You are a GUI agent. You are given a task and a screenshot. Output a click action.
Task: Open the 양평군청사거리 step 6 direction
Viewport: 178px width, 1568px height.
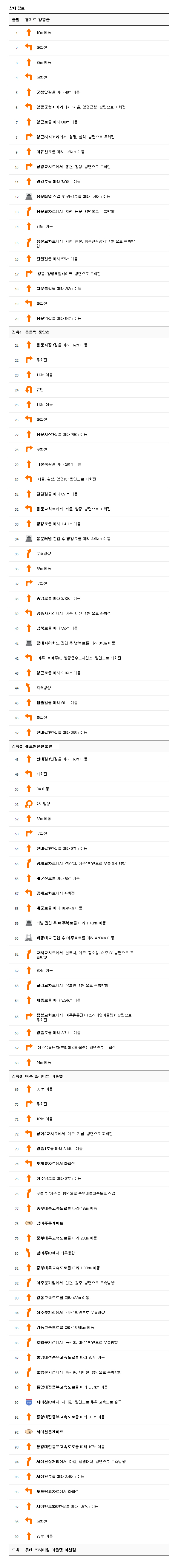81,107
